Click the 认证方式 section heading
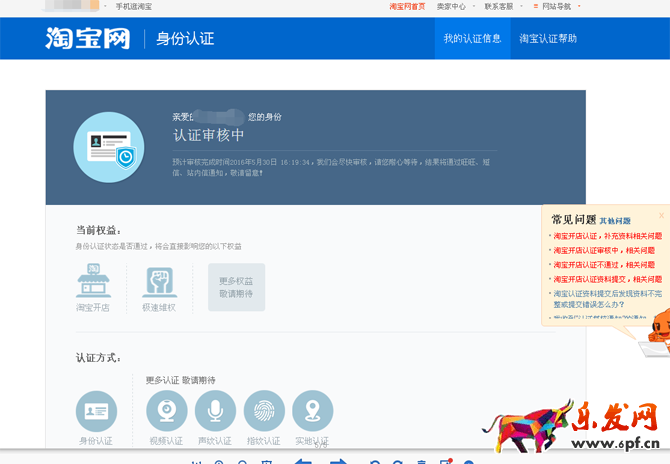This screenshot has width=670, height=464. [x=98, y=358]
